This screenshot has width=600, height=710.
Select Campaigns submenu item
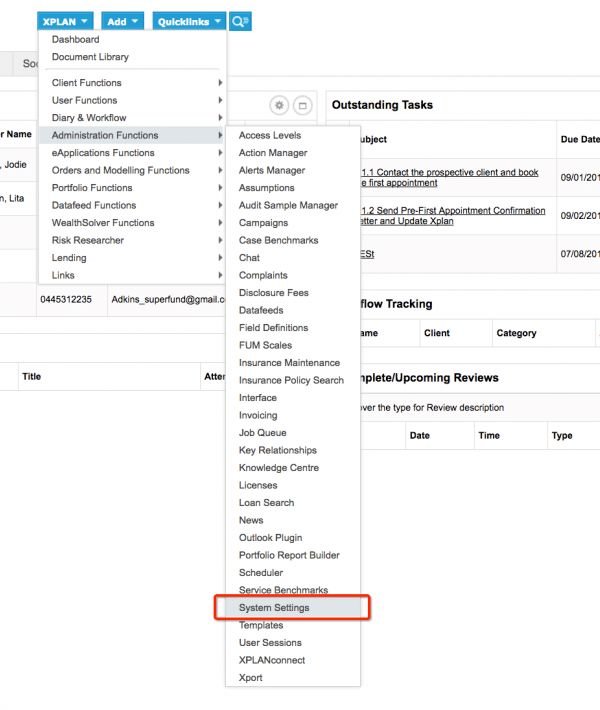263,223
